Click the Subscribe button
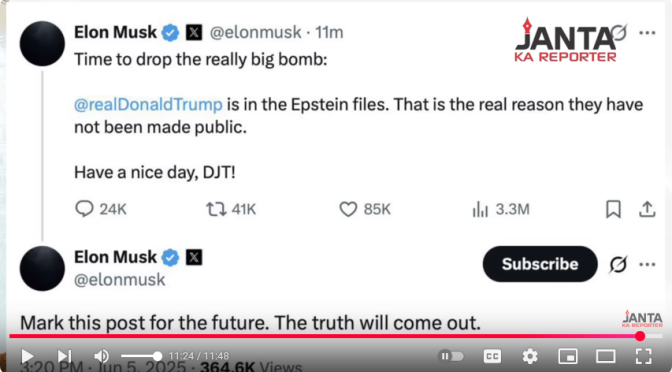Image resolution: width=672 pixels, height=372 pixels. [x=540, y=264]
